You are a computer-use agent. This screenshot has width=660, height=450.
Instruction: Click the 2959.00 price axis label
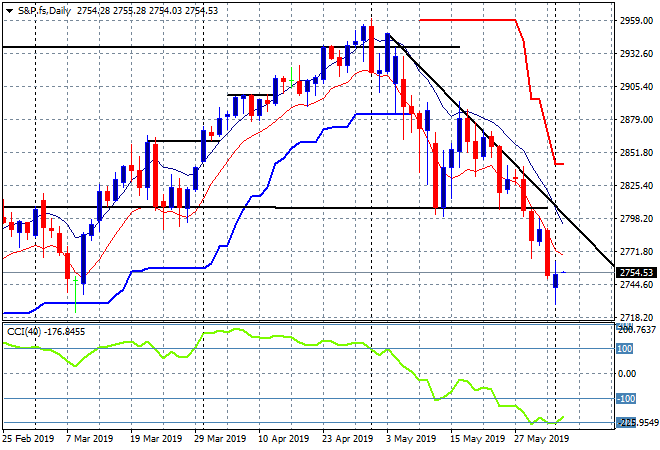tap(636, 20)
